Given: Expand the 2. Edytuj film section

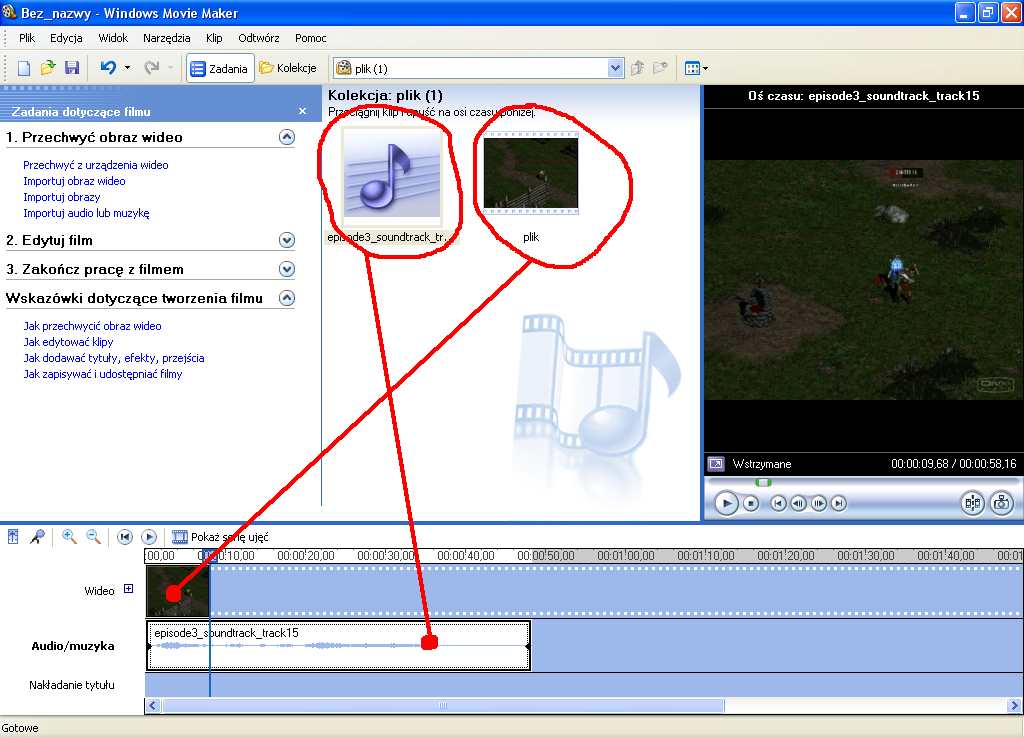Looking at the screenshot, I should [x=287, y=240].
